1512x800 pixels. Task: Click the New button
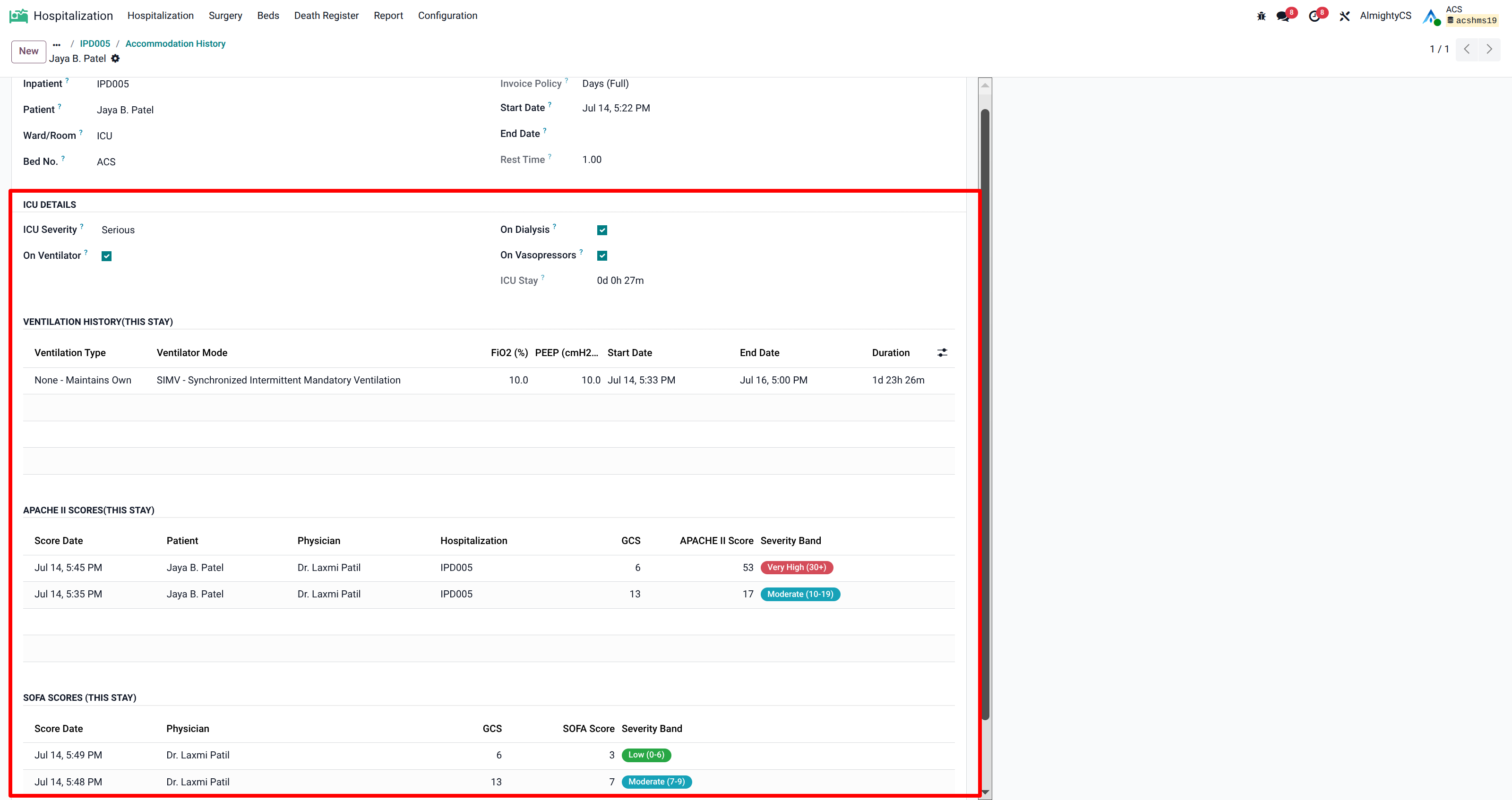(29, 51)
